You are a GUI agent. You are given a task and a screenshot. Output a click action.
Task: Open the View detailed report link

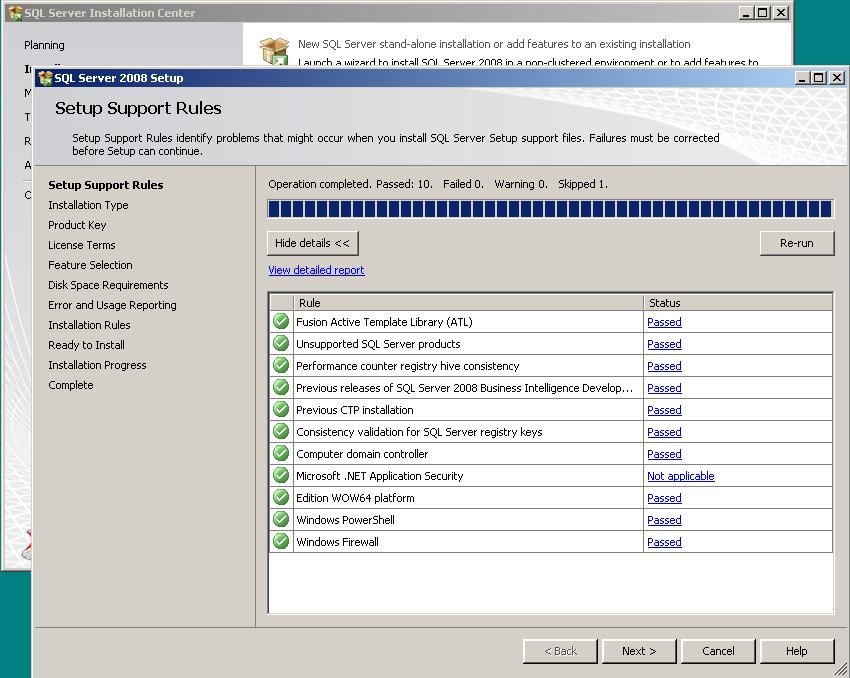coord(316,270)
